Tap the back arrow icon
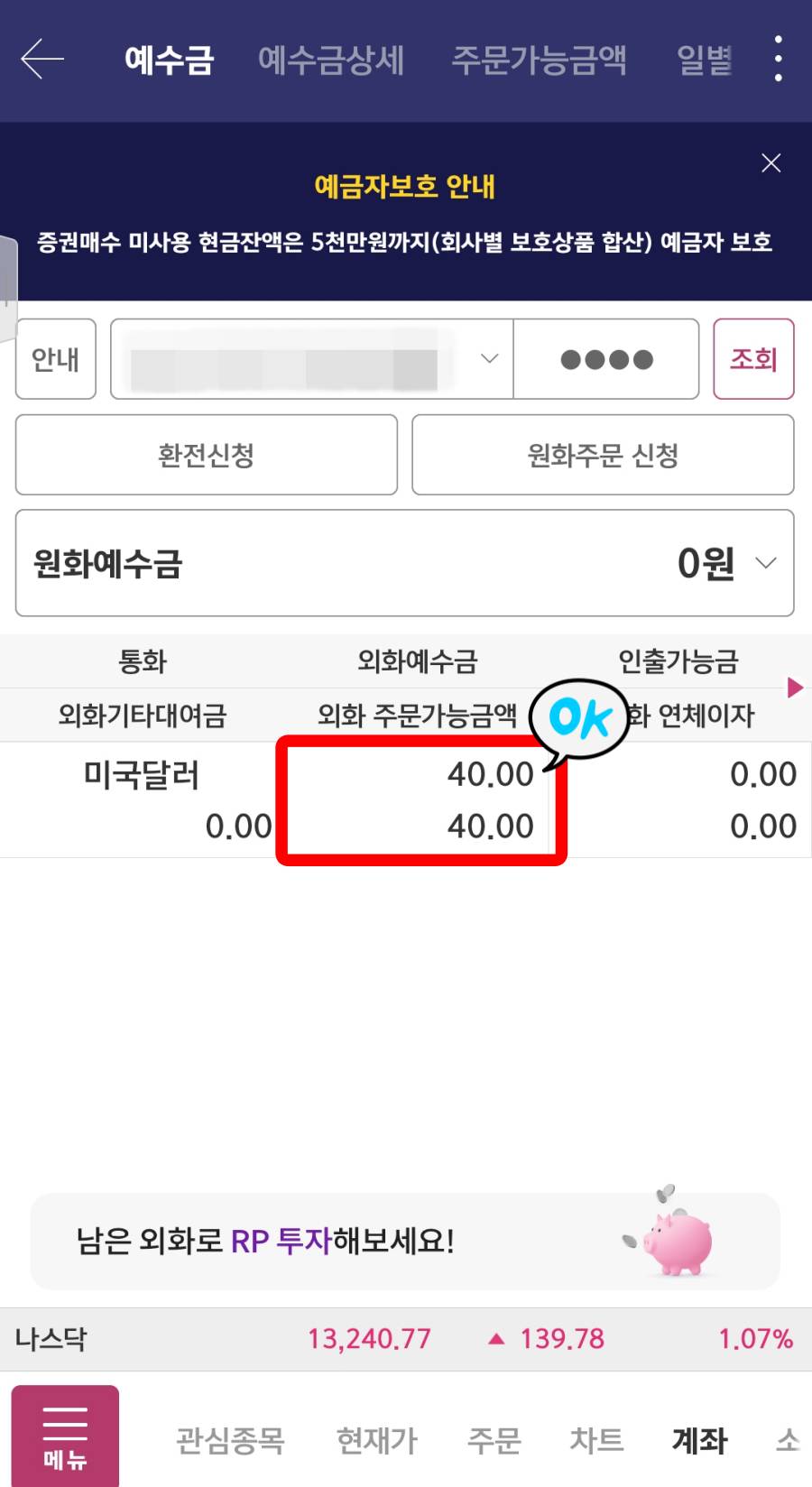 [41, 60]
